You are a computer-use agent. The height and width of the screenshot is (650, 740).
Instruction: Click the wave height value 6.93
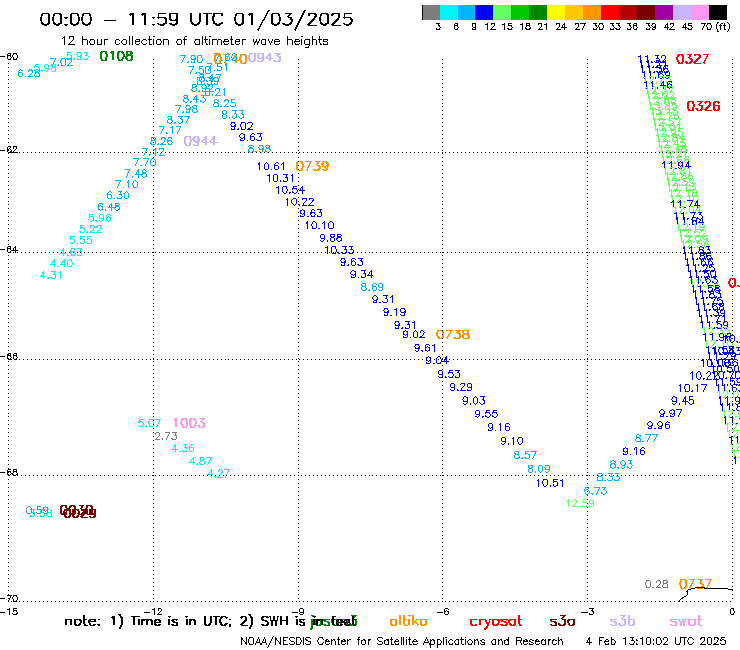tap(622, 464)
